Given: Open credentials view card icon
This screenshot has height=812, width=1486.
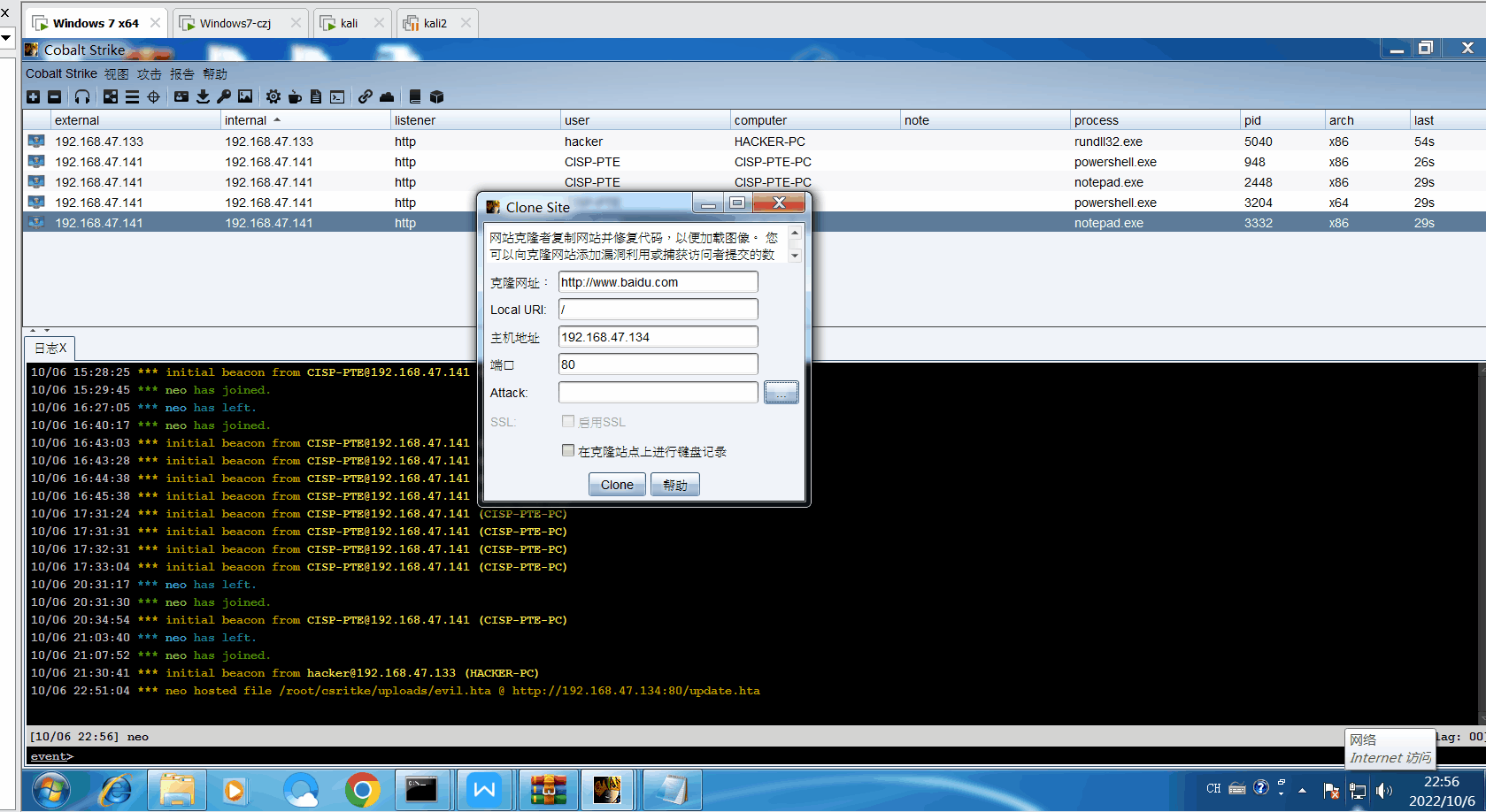Looking at the screenshot, I should [x=181, y=97].
